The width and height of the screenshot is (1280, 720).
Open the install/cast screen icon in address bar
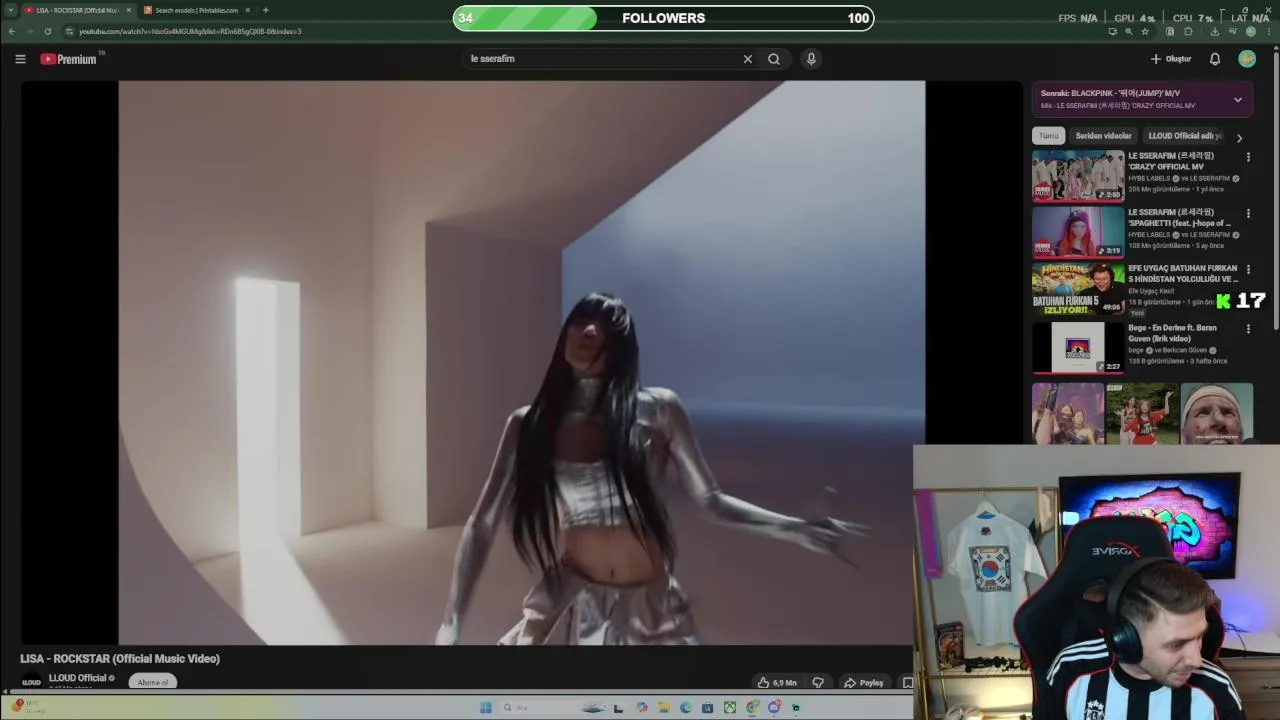(1113, 31)
